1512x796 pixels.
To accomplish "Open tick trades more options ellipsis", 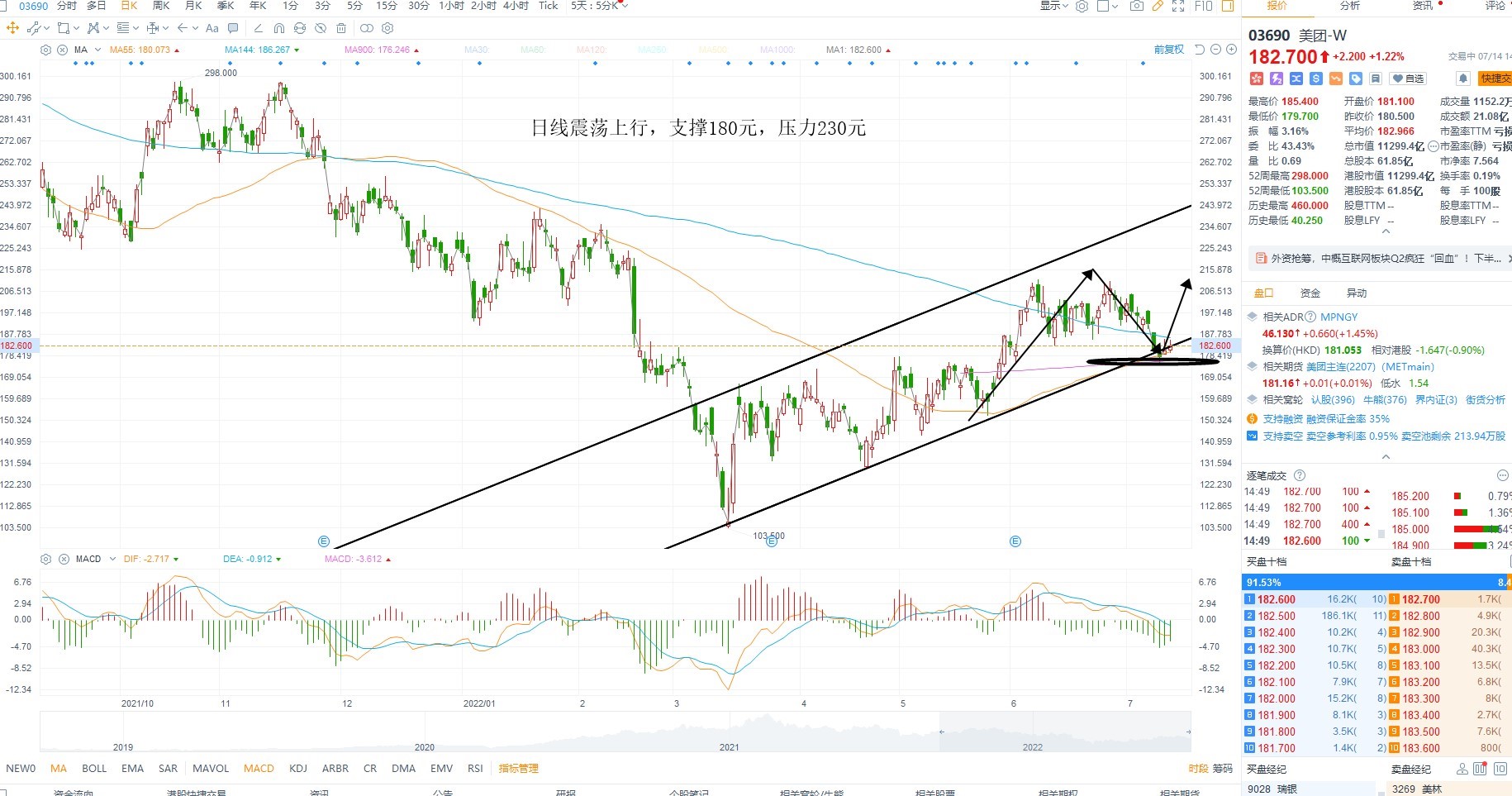I will (x=1502, y=475).
